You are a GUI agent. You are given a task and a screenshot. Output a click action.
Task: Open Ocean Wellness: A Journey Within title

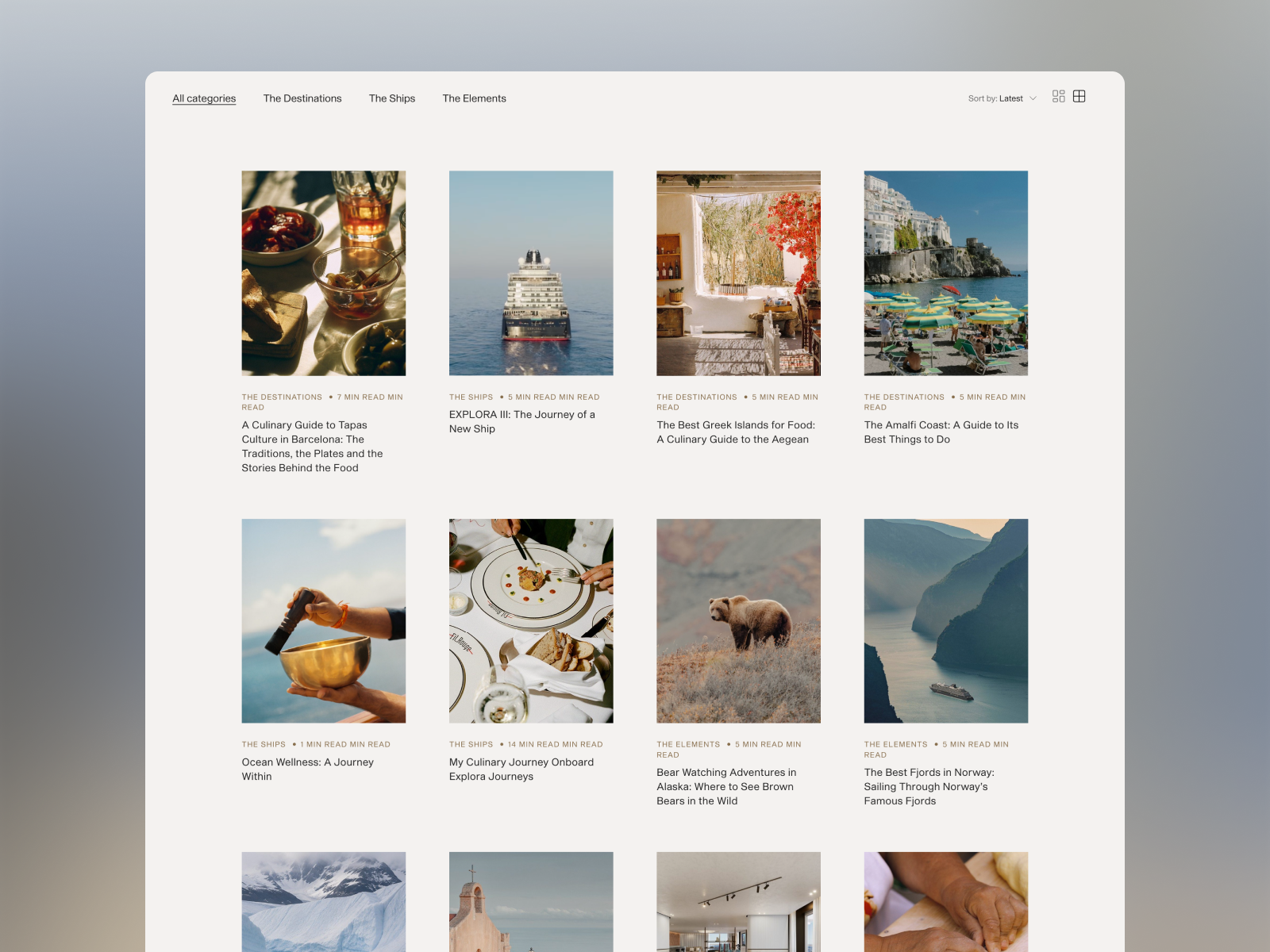pyautogui.click(x=308, y=770)
